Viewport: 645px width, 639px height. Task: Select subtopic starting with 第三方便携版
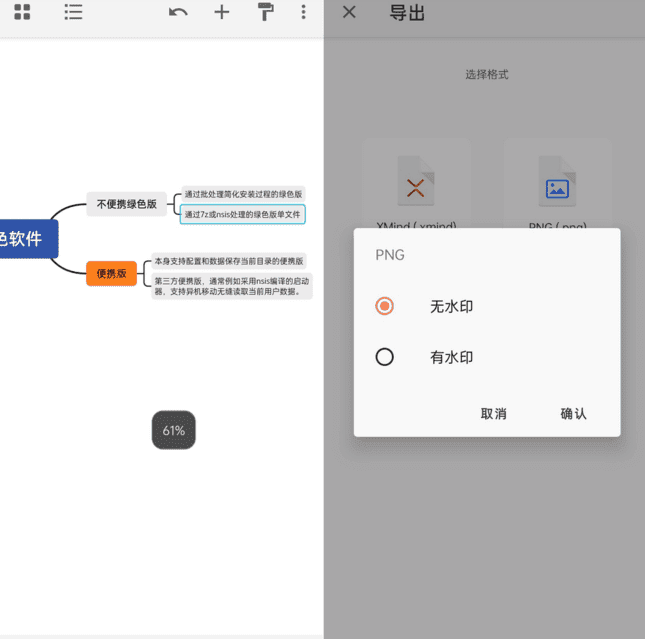tap(232, 286)
